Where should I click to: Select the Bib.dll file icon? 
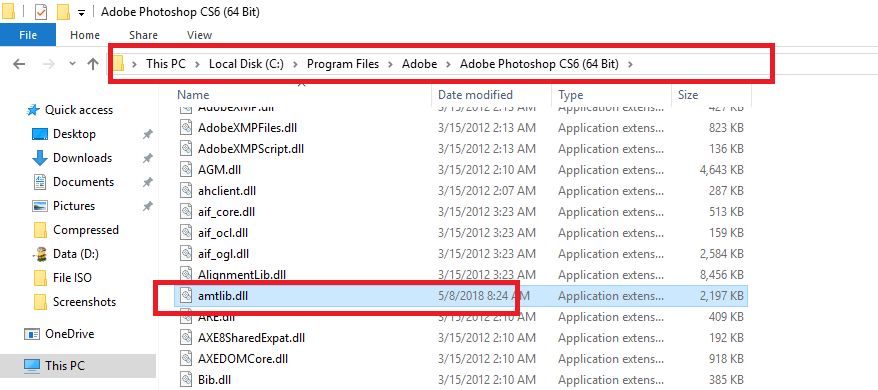point(186,379)
